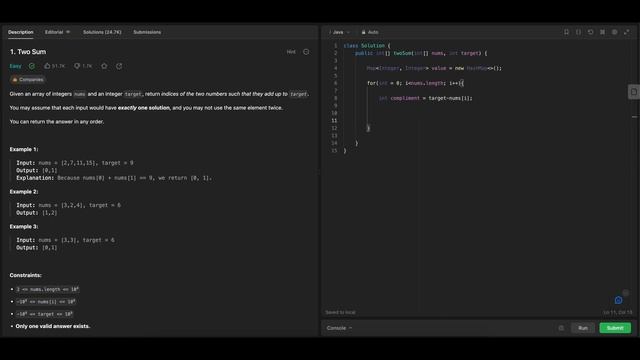
Task: Click the bookmark icon in editor toolbar
Action: coord(566,32)
